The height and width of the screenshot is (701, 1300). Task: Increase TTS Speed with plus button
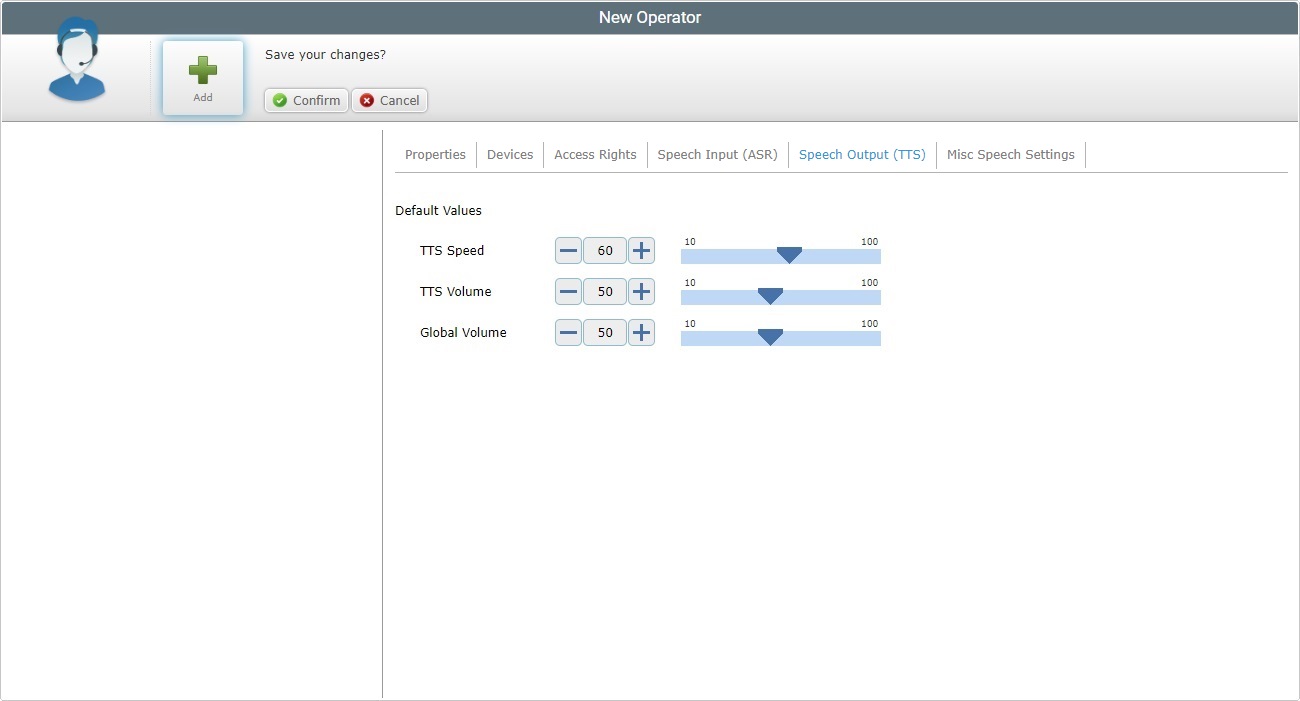[641, 251]
